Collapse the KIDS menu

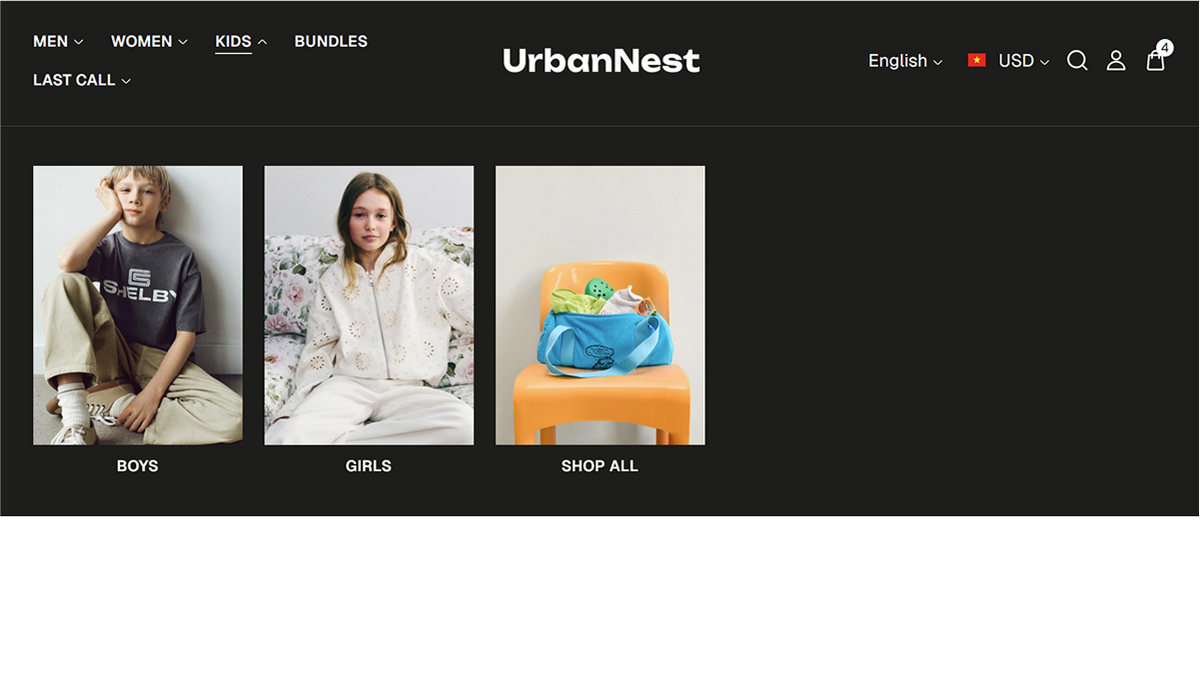[x=241, y=41]
